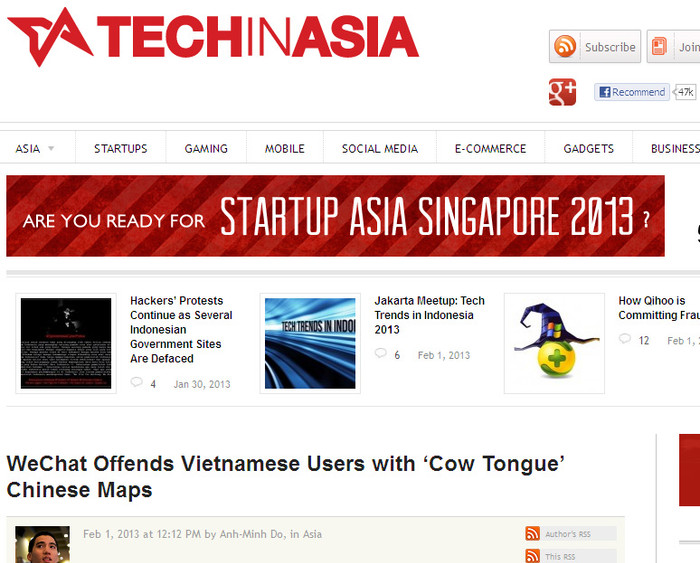700x563 pixels.
Task: Open the Gadgets menu item
Action: pyautogui.click(x=588, y=149)
